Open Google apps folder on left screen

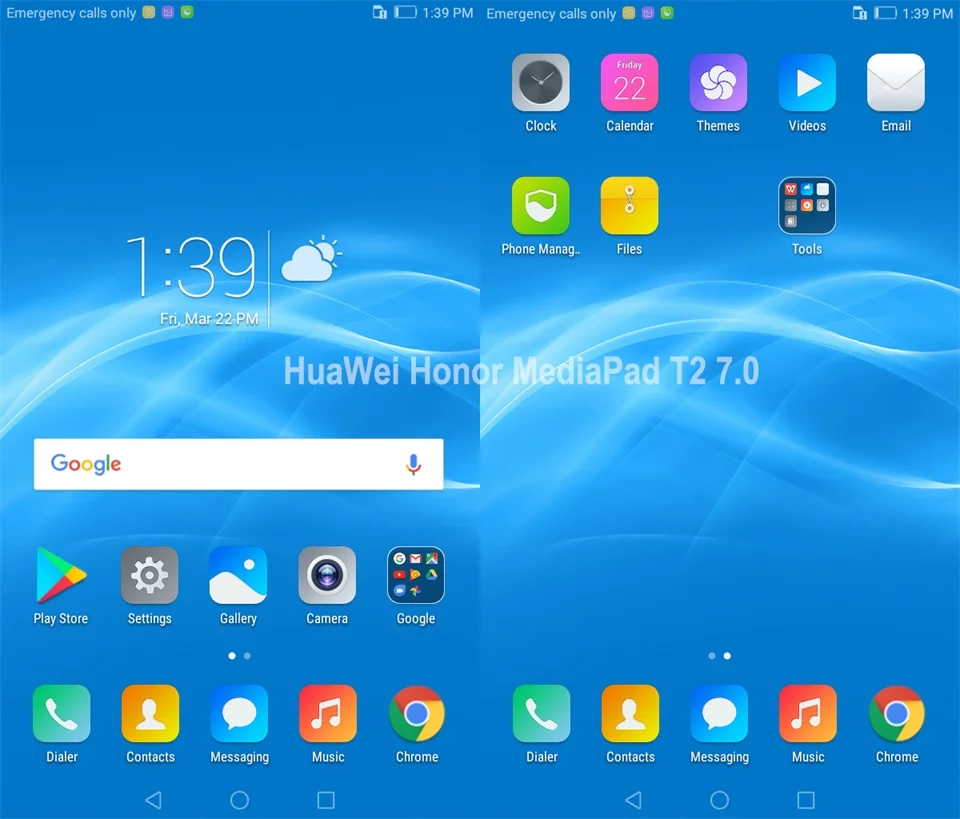[x=416, y=575]
